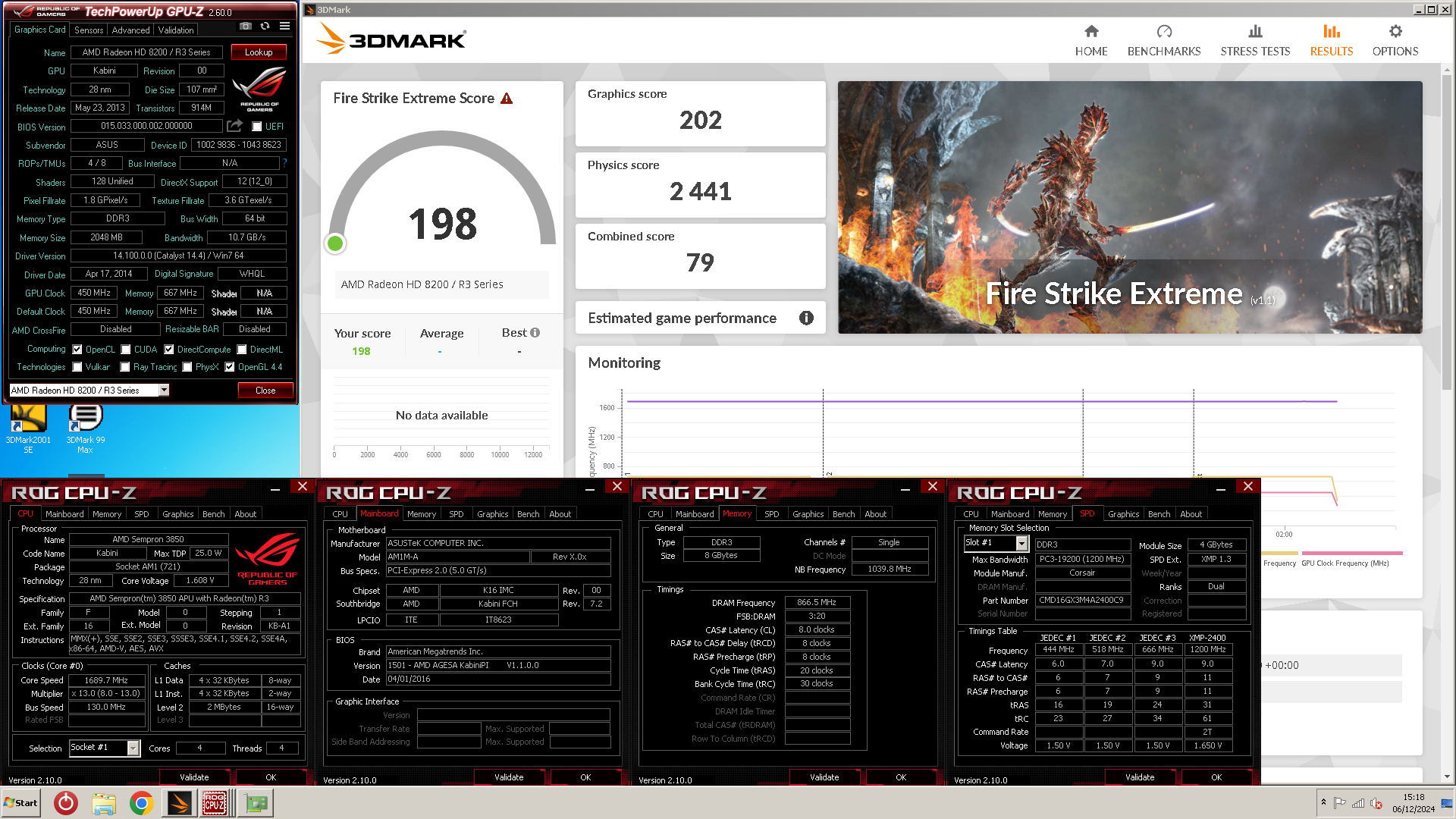Click the green score marker on gauge
This screenshot has width=1456, height=819.
pos(334,243)
